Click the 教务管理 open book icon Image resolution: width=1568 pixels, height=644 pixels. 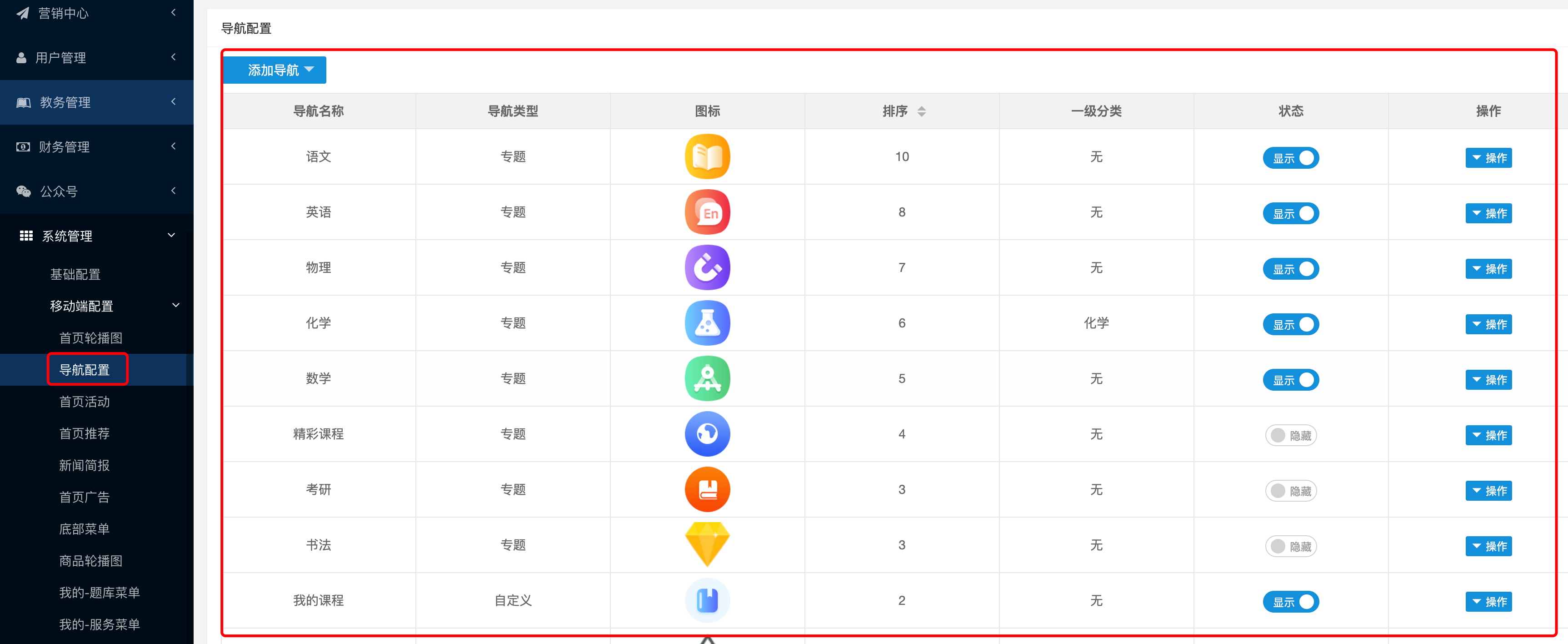click(23, 102)
